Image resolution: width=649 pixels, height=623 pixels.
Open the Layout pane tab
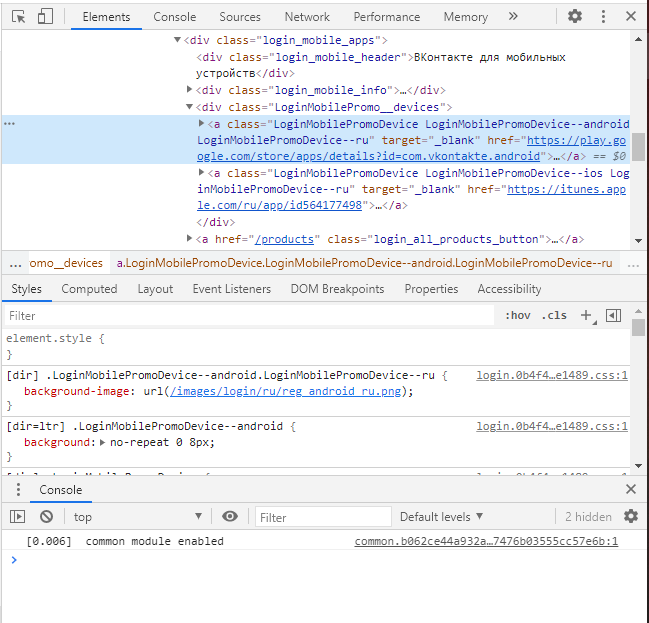coord(155,289)
